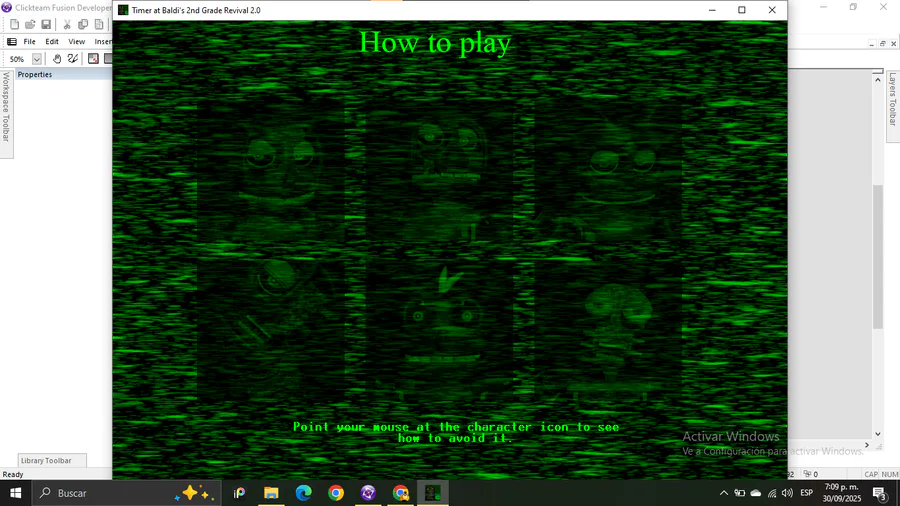The height and width of the screenshot is (506, 900).
Task: Click the vertical scrollbar thumb in Clickteam editor
Action: [878, 257]
